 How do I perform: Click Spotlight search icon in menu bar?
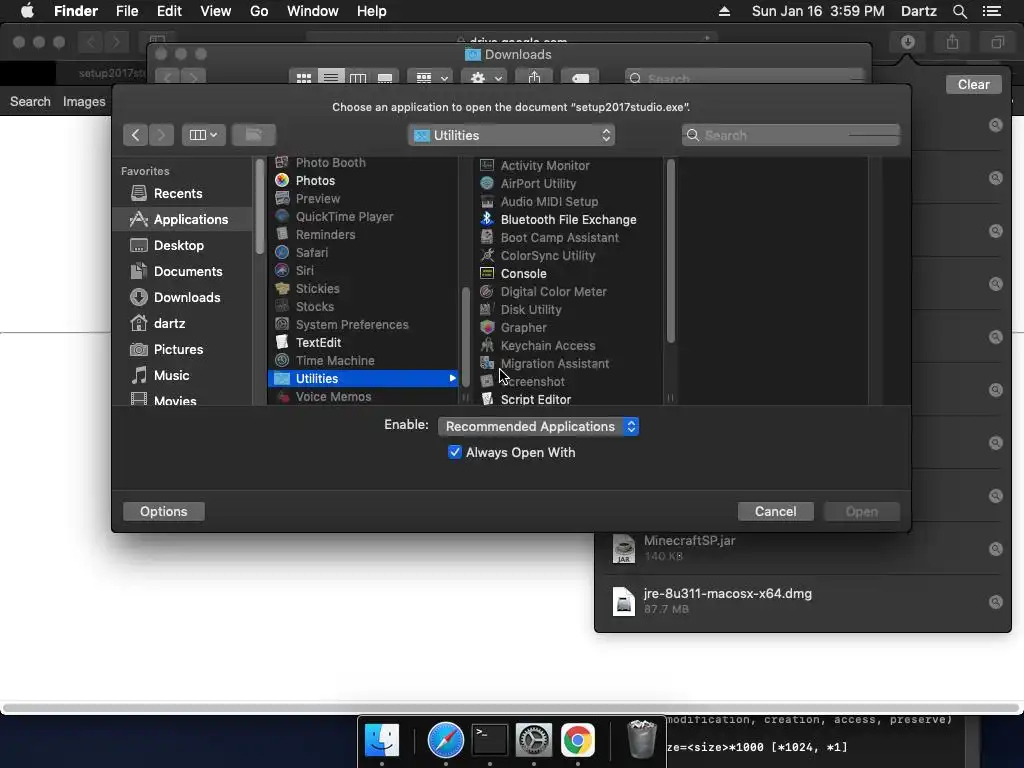coord(959,11)
